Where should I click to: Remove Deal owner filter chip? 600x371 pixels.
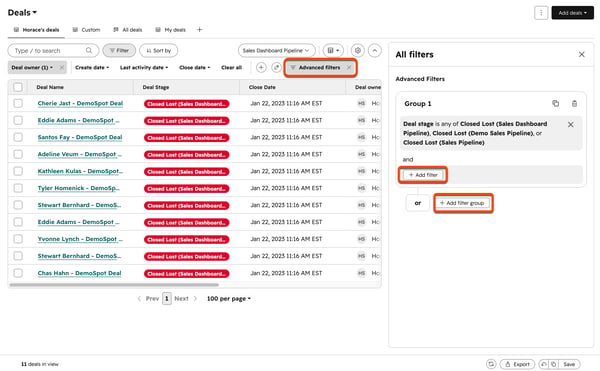click(62, 67)
